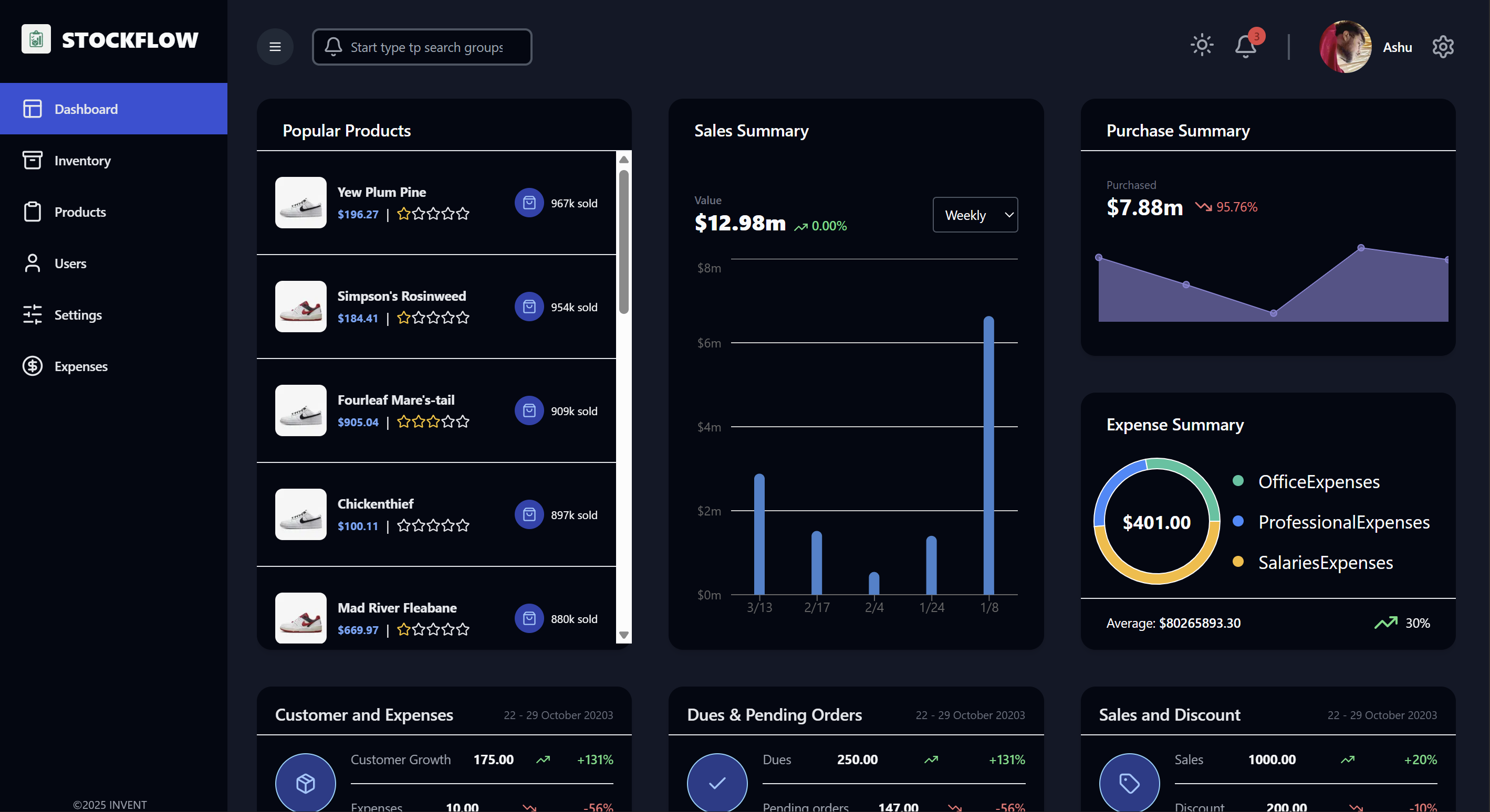
Task: Select the Inventory sidebar icon
Action: click(x=33, y=160)
